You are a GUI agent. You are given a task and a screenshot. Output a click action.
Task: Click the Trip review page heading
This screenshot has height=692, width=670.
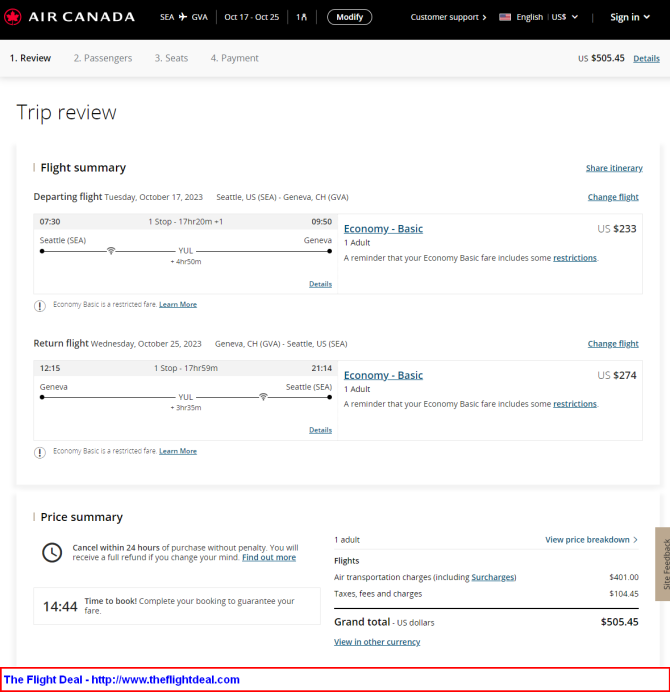[67, 113]
